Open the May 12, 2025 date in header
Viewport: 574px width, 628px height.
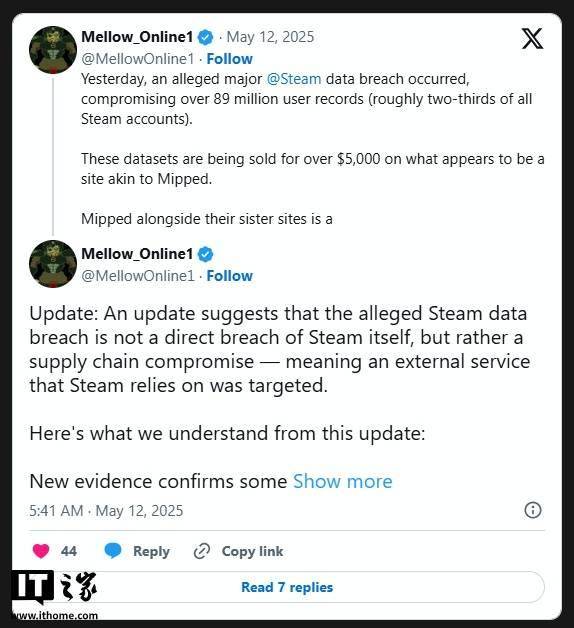(x=270, y=37)
